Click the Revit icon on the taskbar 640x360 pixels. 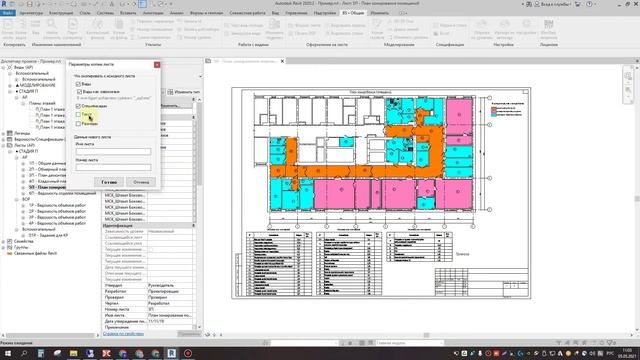(172, 353)
